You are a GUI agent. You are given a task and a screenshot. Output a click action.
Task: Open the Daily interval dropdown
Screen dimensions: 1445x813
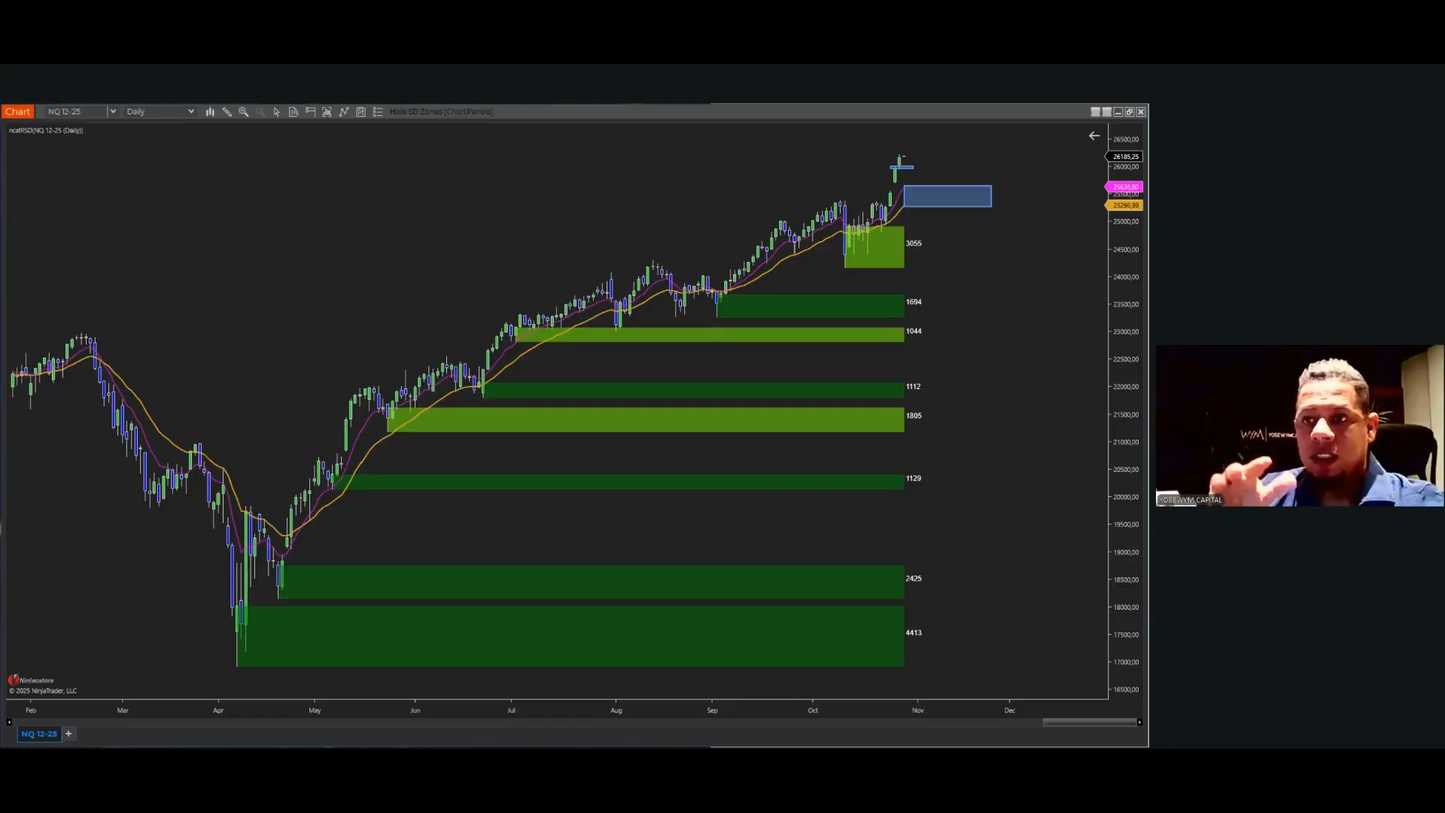(160, 112)
